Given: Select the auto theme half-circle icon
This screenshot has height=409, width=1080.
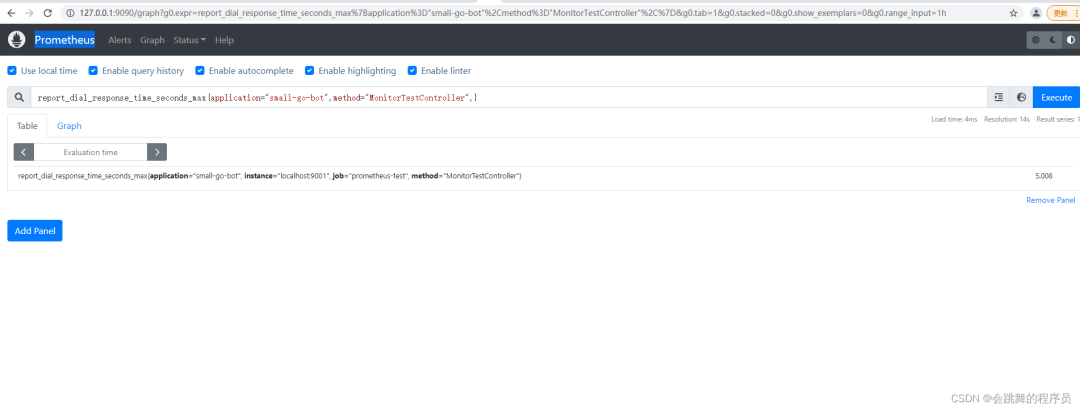Looking at the screenshot, I should (1070, 40).
